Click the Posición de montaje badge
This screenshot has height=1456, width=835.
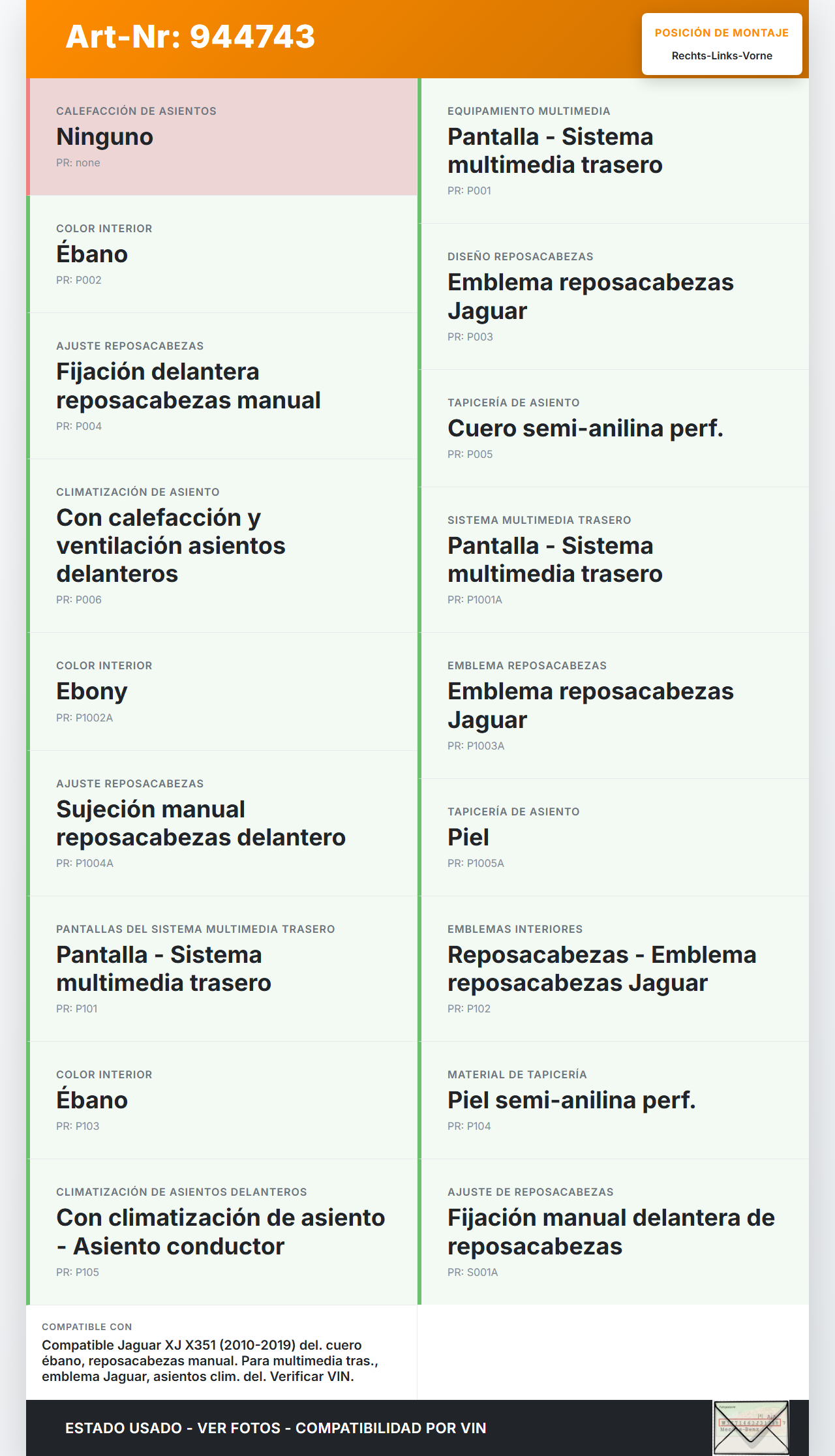721,44
